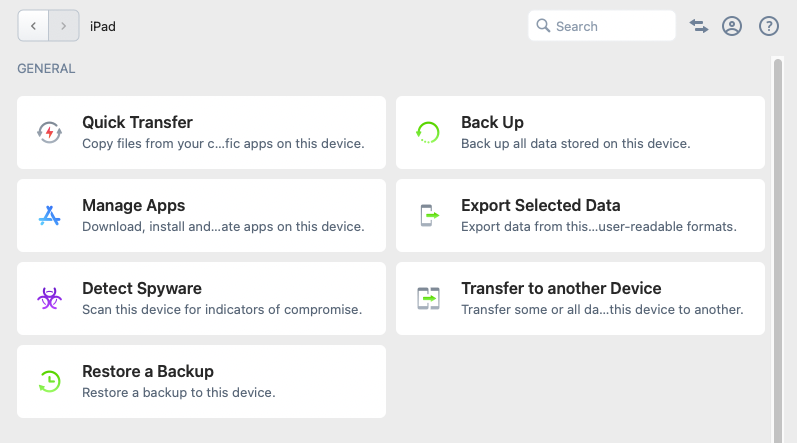Viewport: 797px width, 443px height.
Task: Open the Quick Transfer title
Action: tap(137, 122)
